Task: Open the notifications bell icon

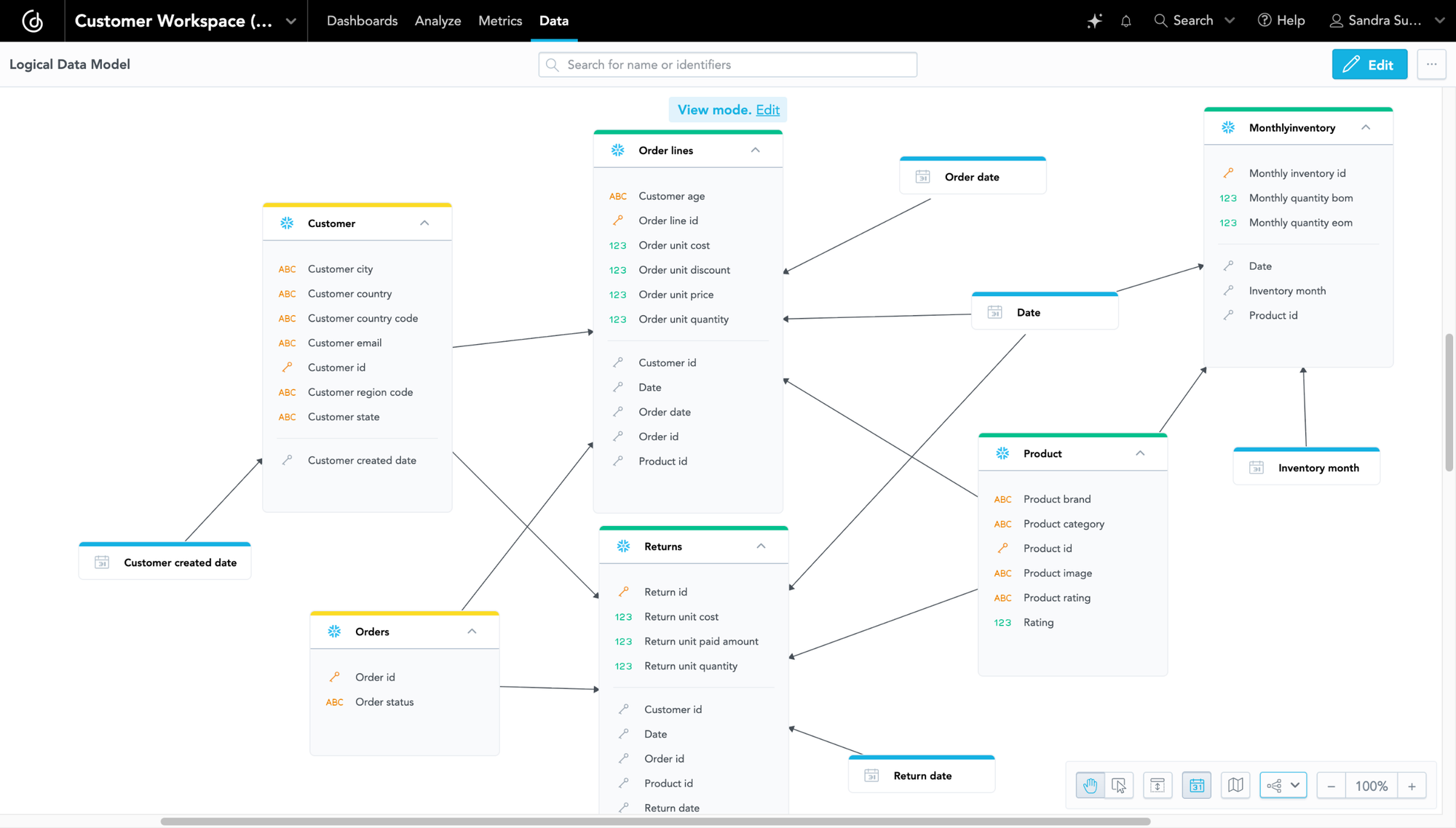Action: pyautogui.click(x=1126, y=20)
